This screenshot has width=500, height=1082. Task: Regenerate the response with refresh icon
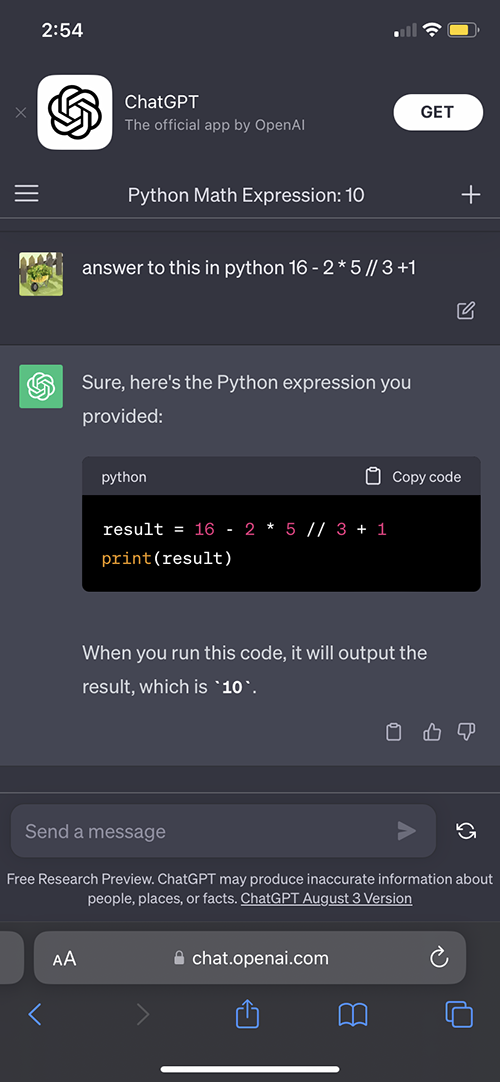(x=466, y=831)
